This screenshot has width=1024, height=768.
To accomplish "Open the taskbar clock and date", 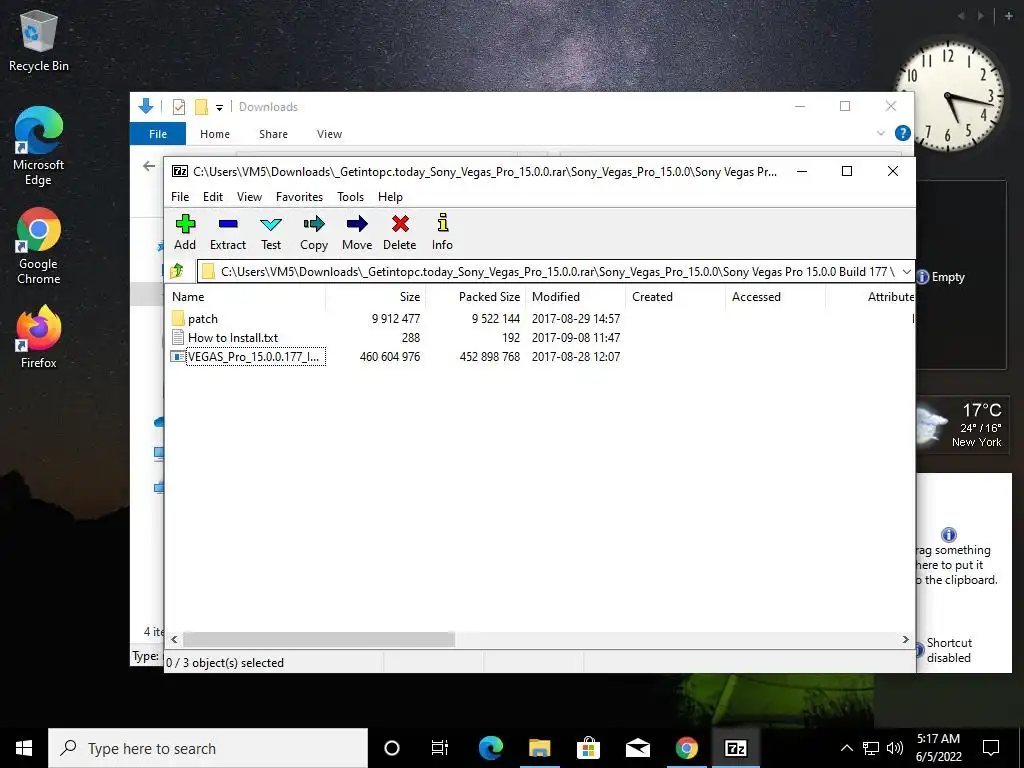I will tap(938, 748).
